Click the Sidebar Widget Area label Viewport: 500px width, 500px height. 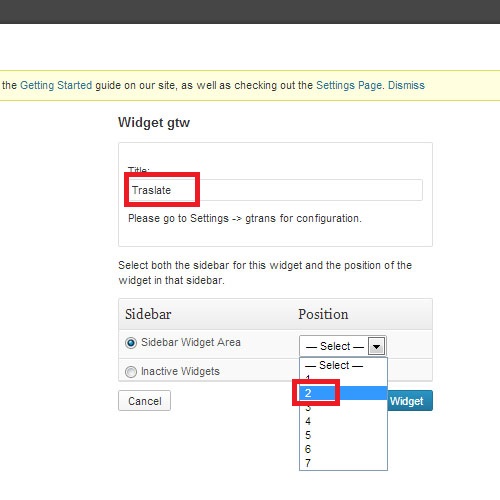191,342
